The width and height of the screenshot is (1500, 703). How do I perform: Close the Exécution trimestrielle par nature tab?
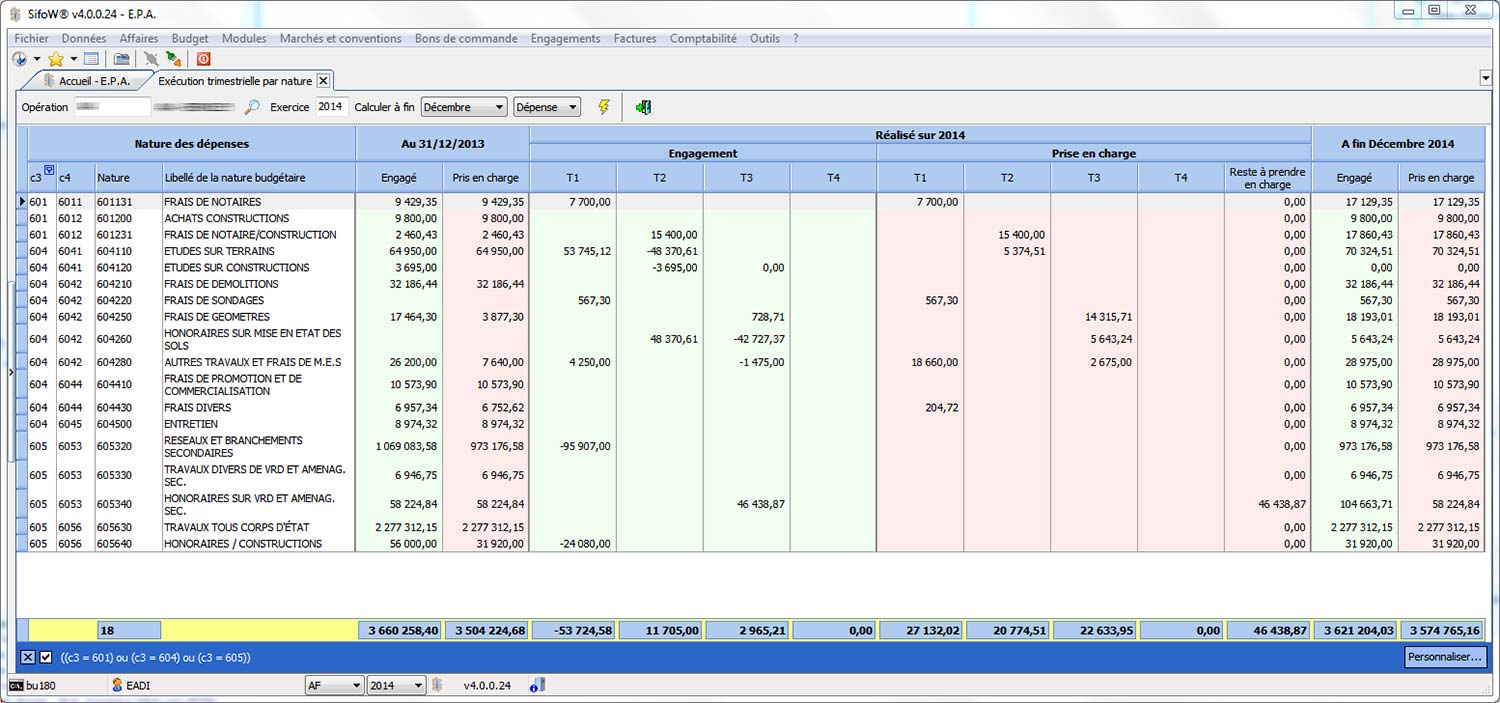click(323, 81)
